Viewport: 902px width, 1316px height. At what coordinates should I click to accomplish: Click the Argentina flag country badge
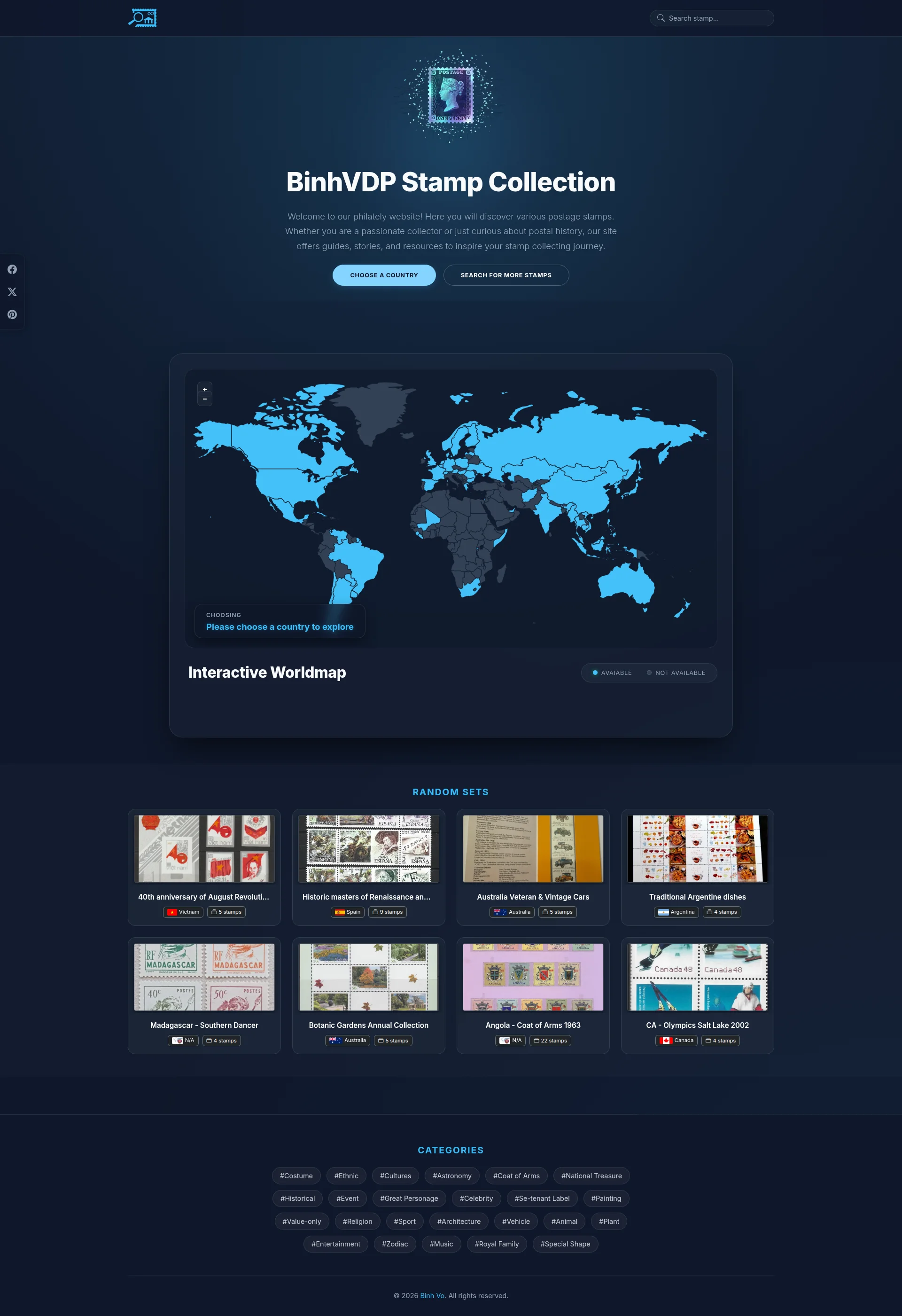tap(676, 912)
